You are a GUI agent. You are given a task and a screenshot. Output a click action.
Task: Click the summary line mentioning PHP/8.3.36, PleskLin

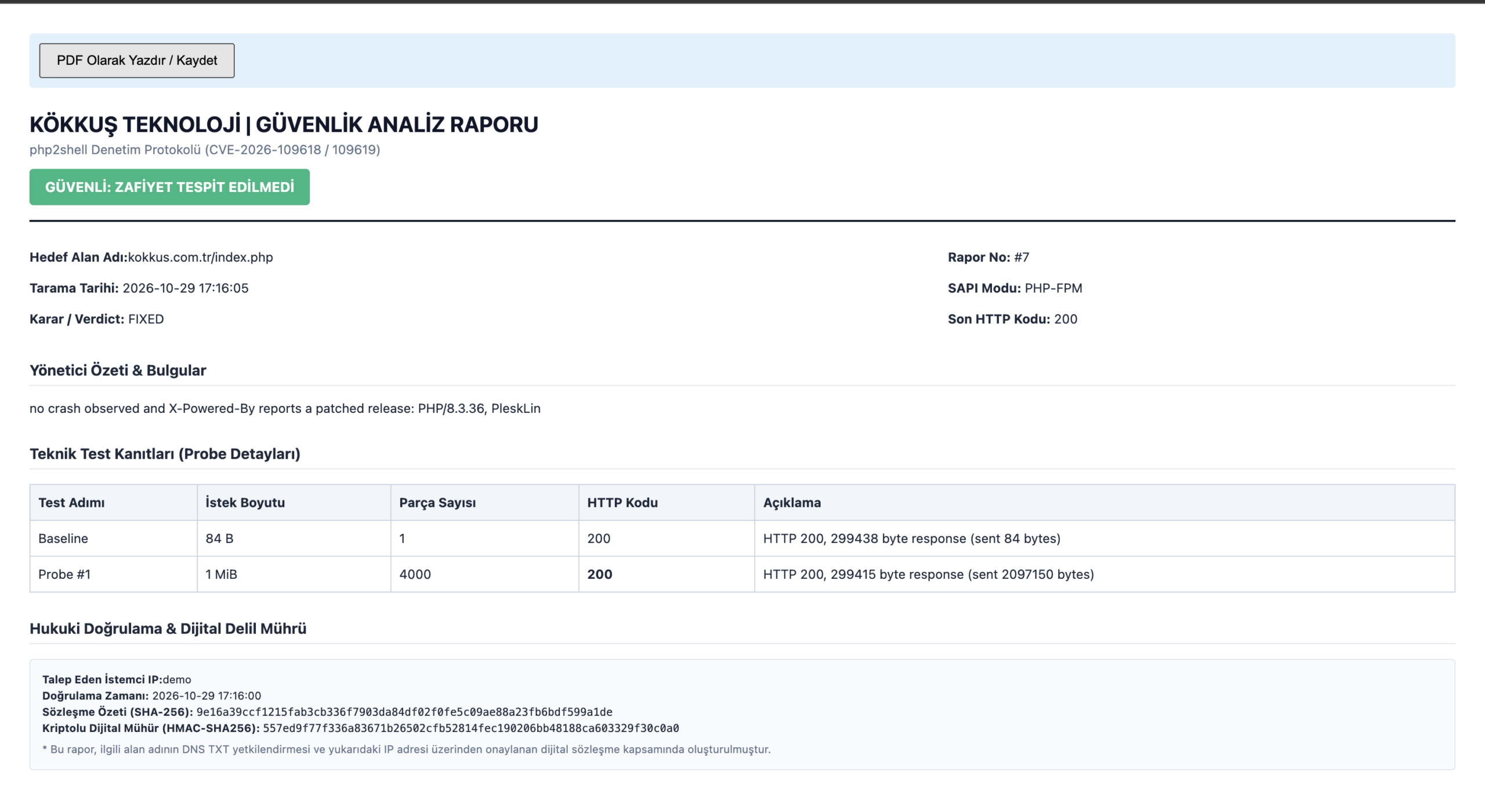tap(285, 408)
